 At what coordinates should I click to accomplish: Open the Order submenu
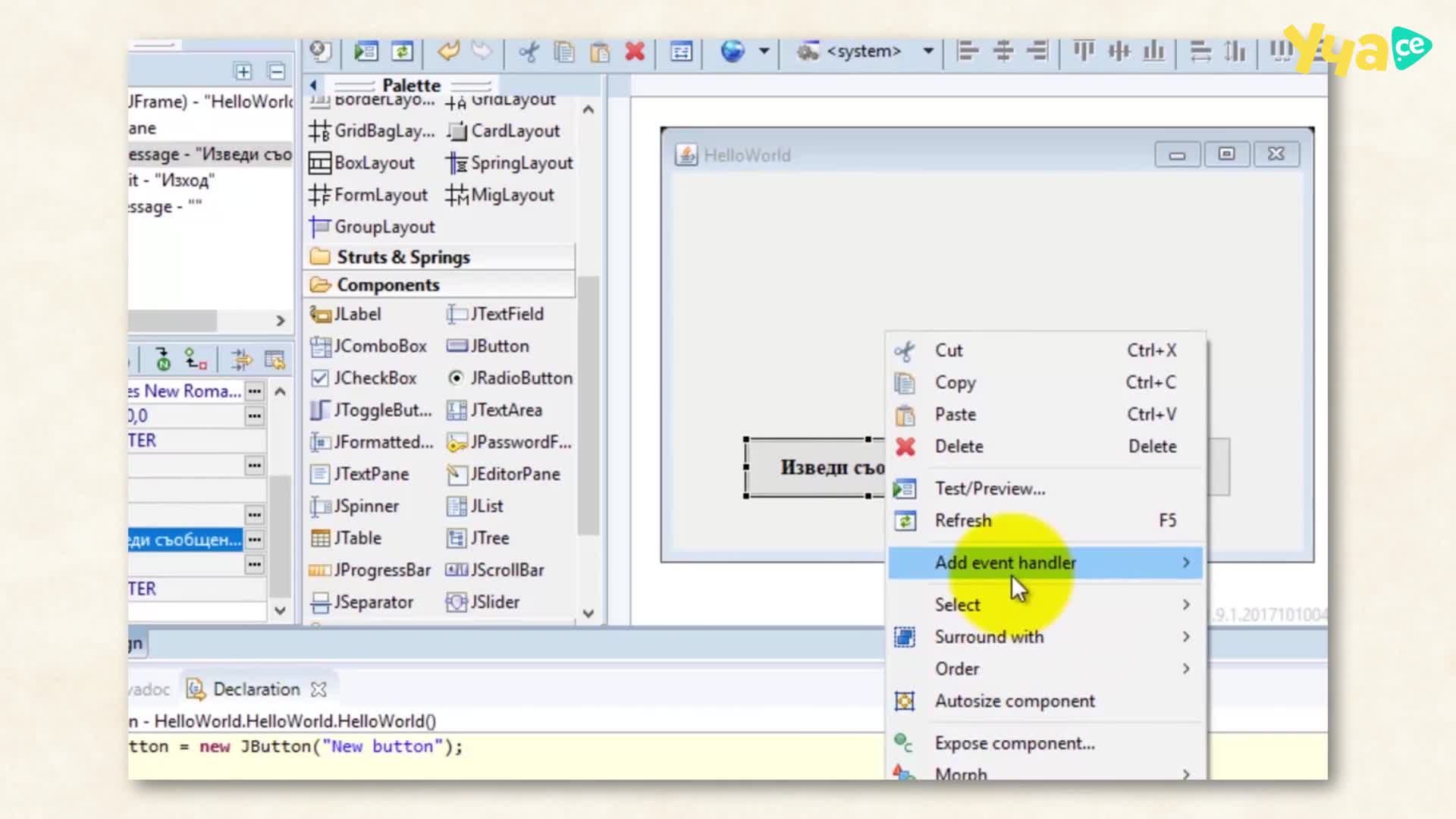pos(1045,670)
